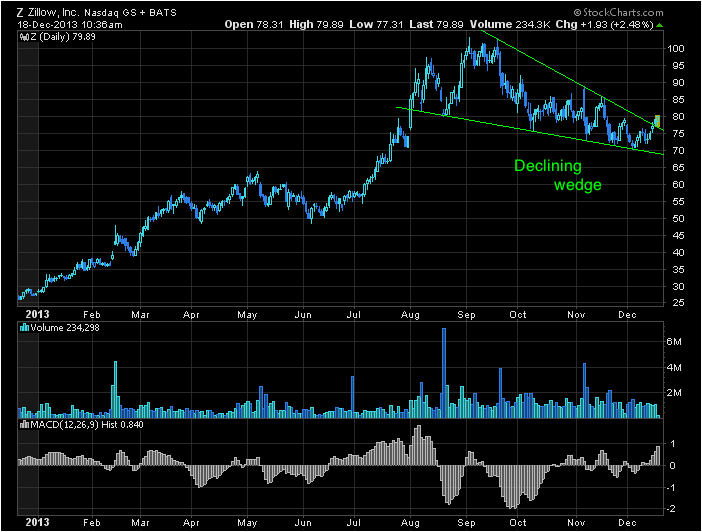The width and height of the screenshot is (702, 532).
Task: Click the 60 price axis label
Action: (678, 184)
